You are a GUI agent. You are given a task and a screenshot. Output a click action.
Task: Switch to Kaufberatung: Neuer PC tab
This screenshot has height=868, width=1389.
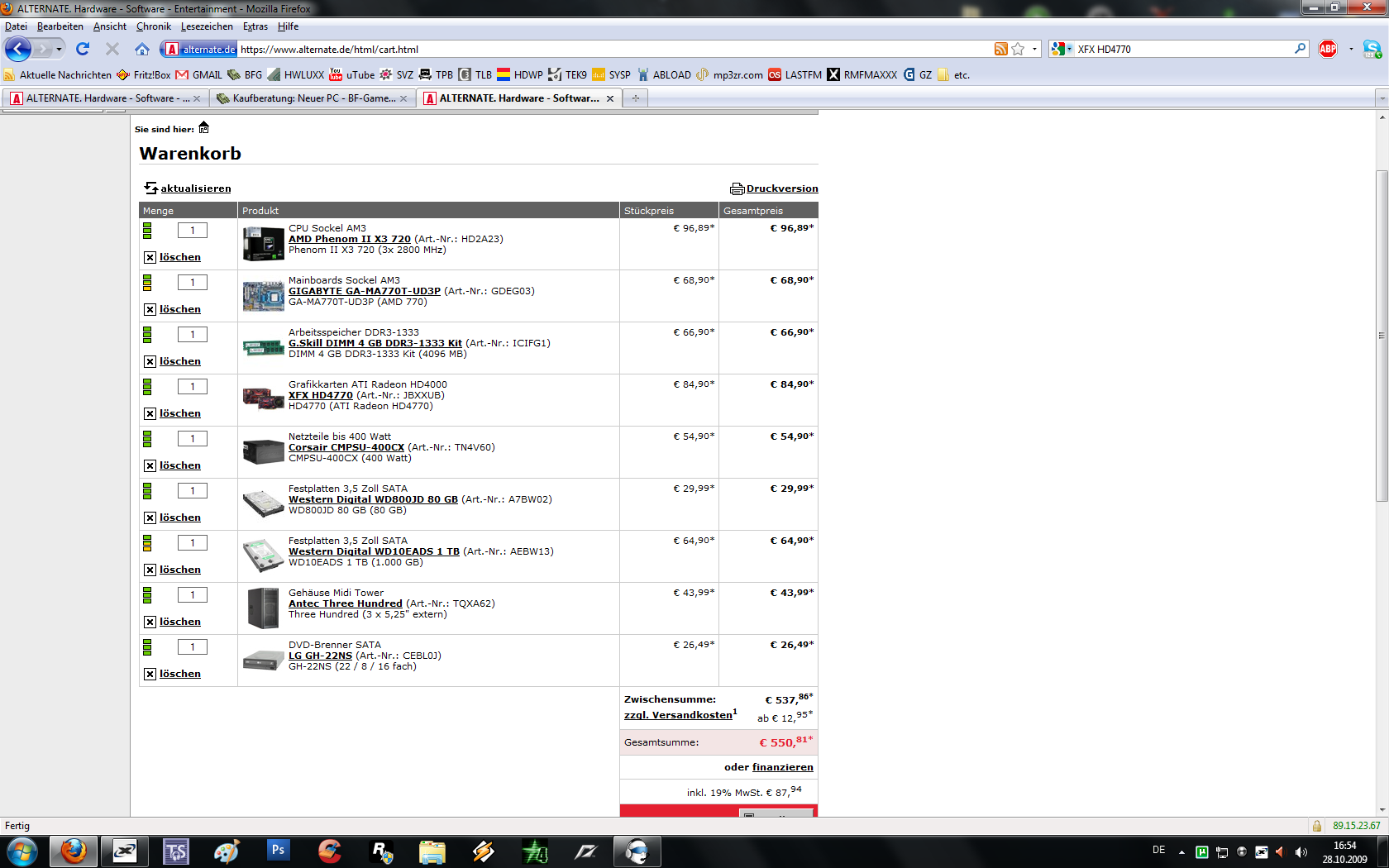[x=312, y=98]
